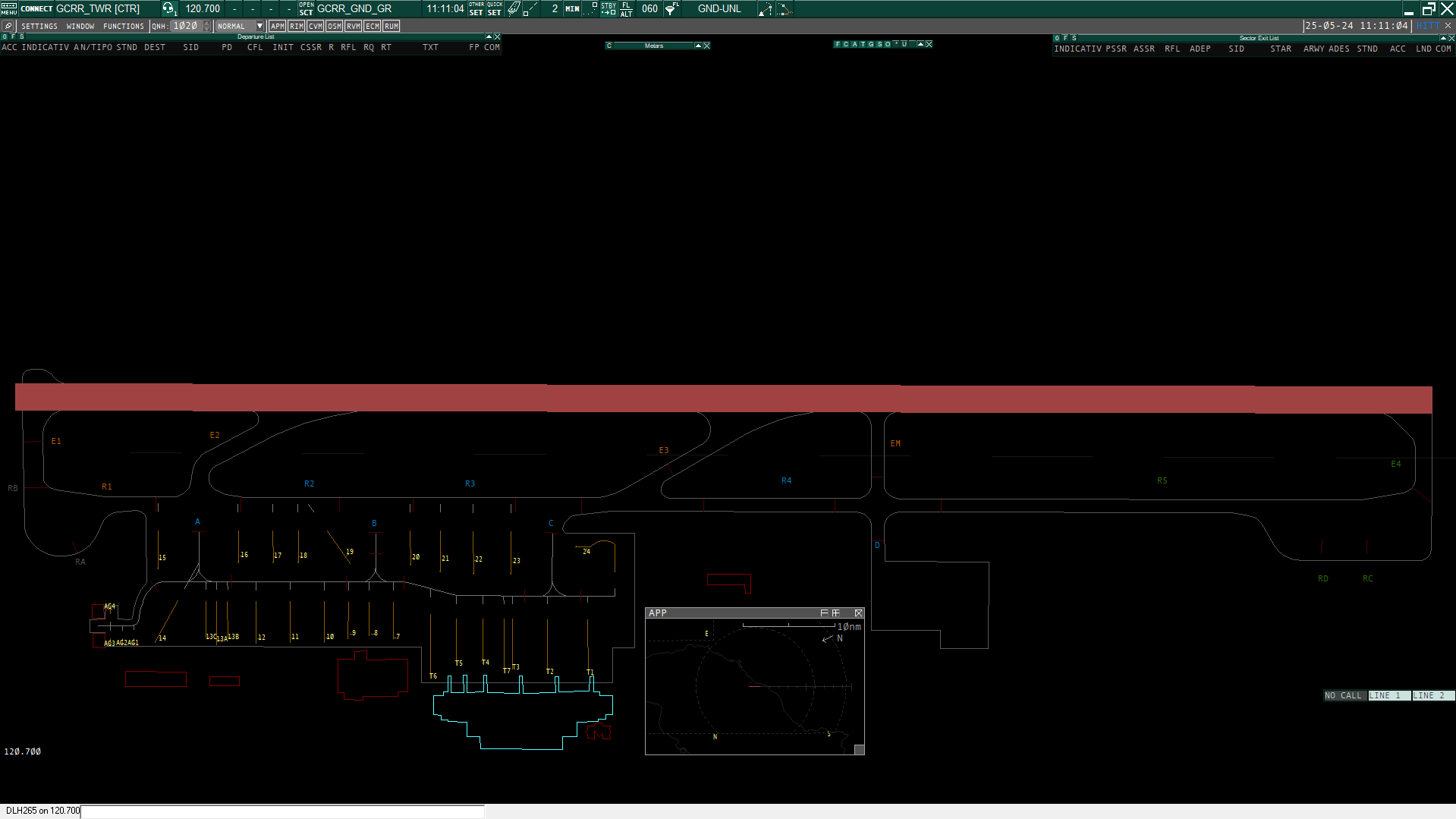Close the FCATGSO mini window
This screenshot has height=819, width=1456.
point(929,44)
